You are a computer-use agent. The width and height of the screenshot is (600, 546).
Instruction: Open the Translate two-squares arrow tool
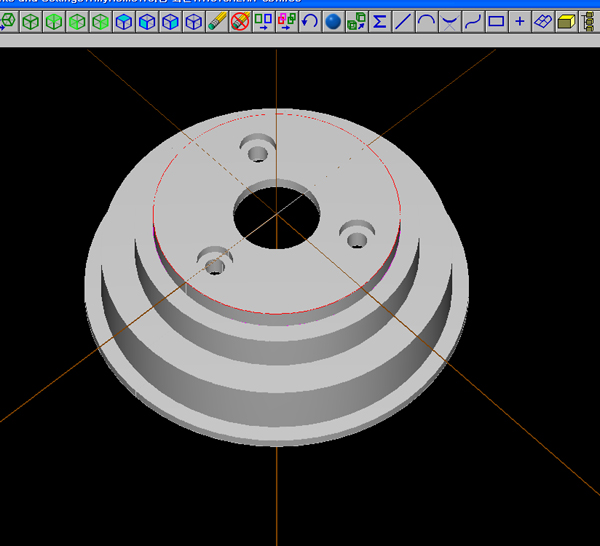pos(264,21)
